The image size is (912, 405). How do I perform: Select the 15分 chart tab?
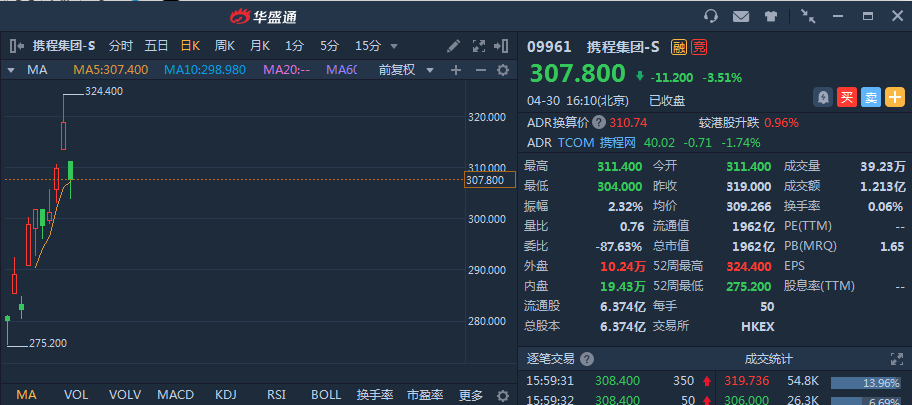click(368, 46)
